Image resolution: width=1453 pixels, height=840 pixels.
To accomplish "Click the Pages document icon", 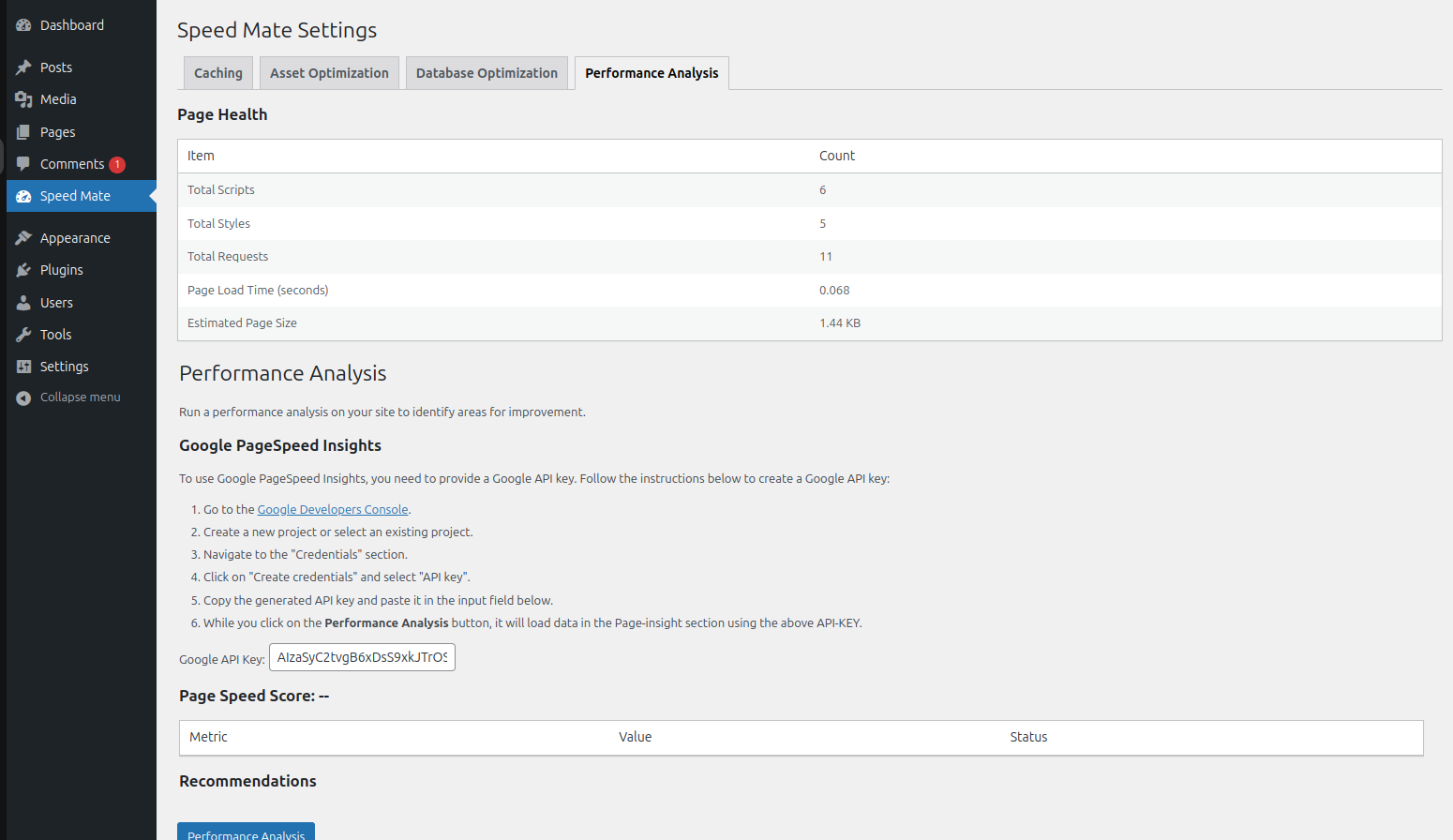I will pyautogui.click(x=23, y=132).
